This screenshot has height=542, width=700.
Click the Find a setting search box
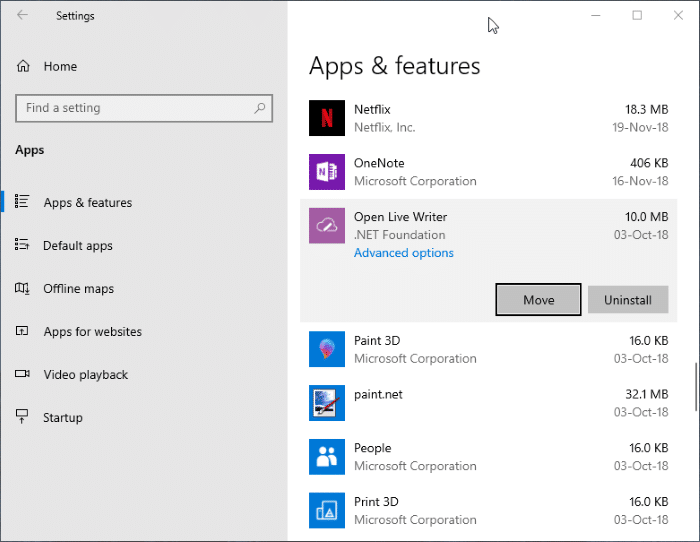[135, 108]
